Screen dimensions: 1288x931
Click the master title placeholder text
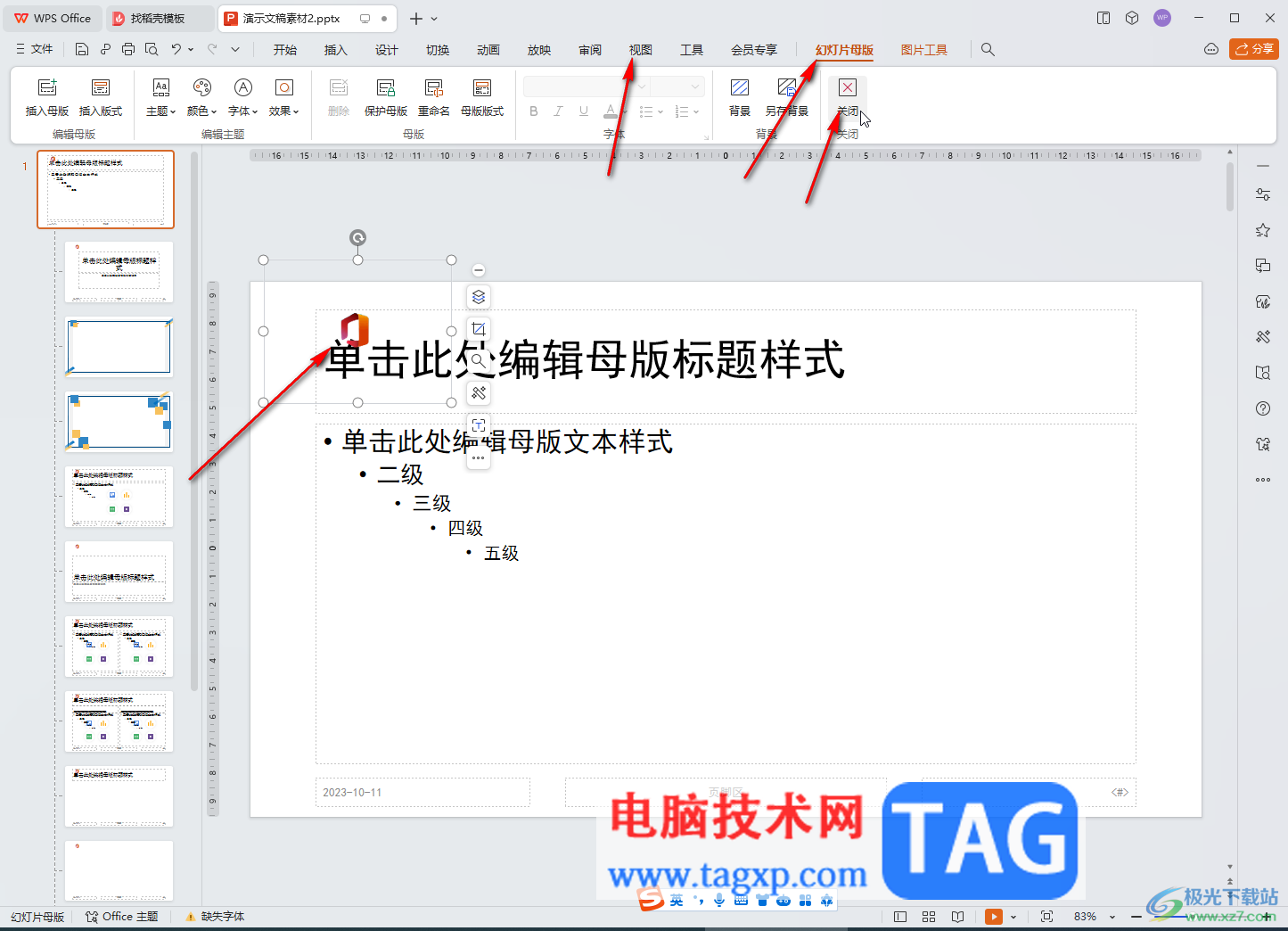[x=585, y=359]
